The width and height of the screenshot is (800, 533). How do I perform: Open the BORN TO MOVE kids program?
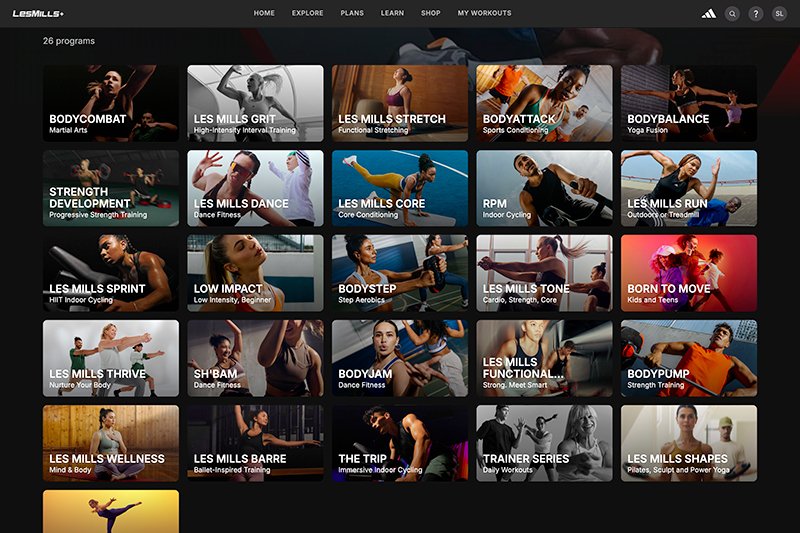tap(689, 273)
